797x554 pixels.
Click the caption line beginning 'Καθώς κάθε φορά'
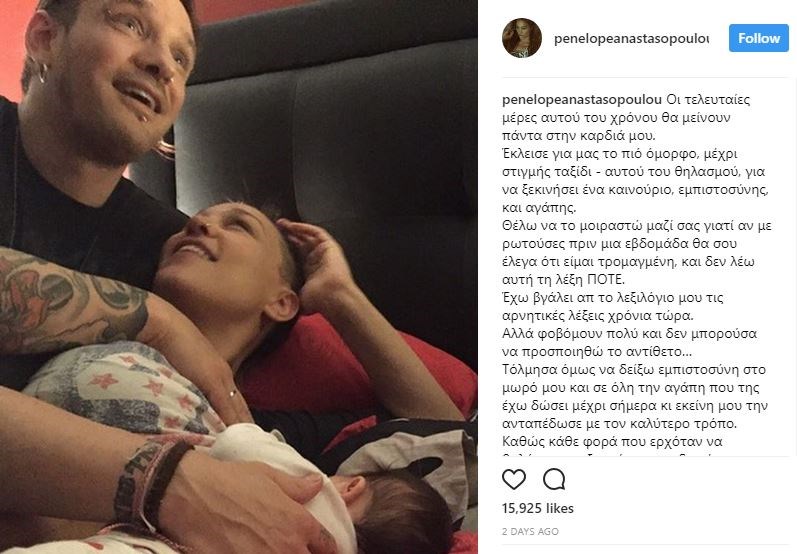point(612,441)
